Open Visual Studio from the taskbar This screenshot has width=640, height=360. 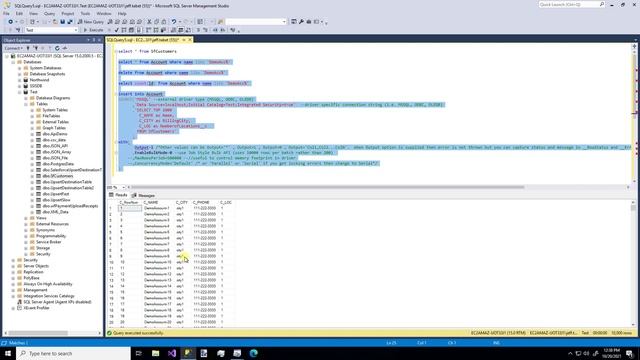(172, 353)
